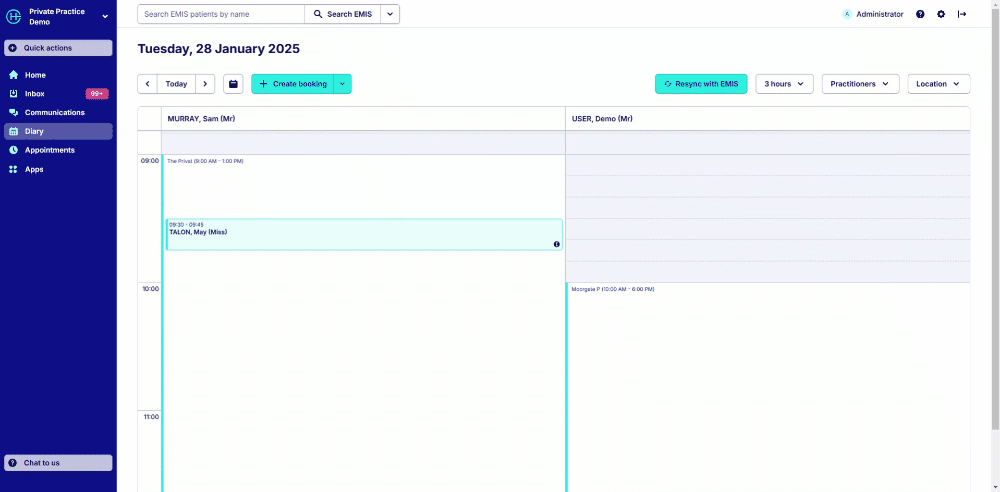
Task: Click info icon on TALON appointment
Action: pos(556,244)
